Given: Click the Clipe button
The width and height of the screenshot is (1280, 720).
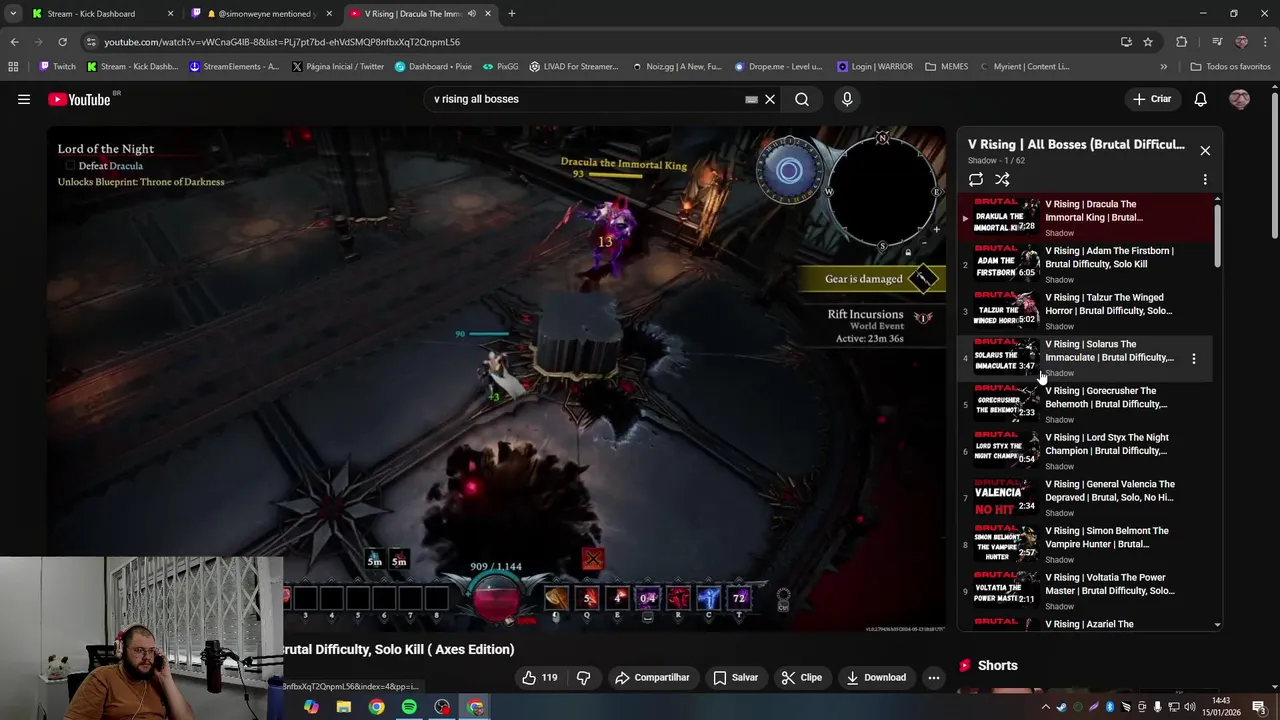Looking at the screenshot, I should [x=801, y=677].
